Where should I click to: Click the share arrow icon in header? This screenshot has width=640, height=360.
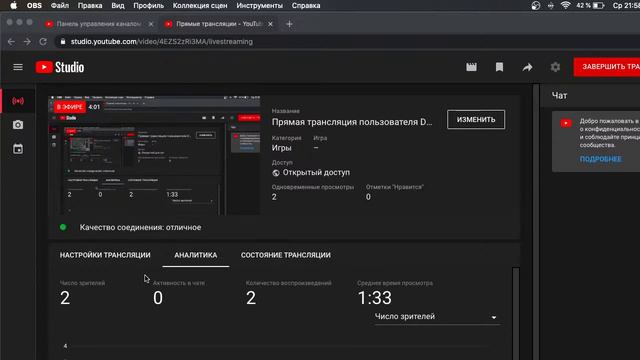[527, 67]
